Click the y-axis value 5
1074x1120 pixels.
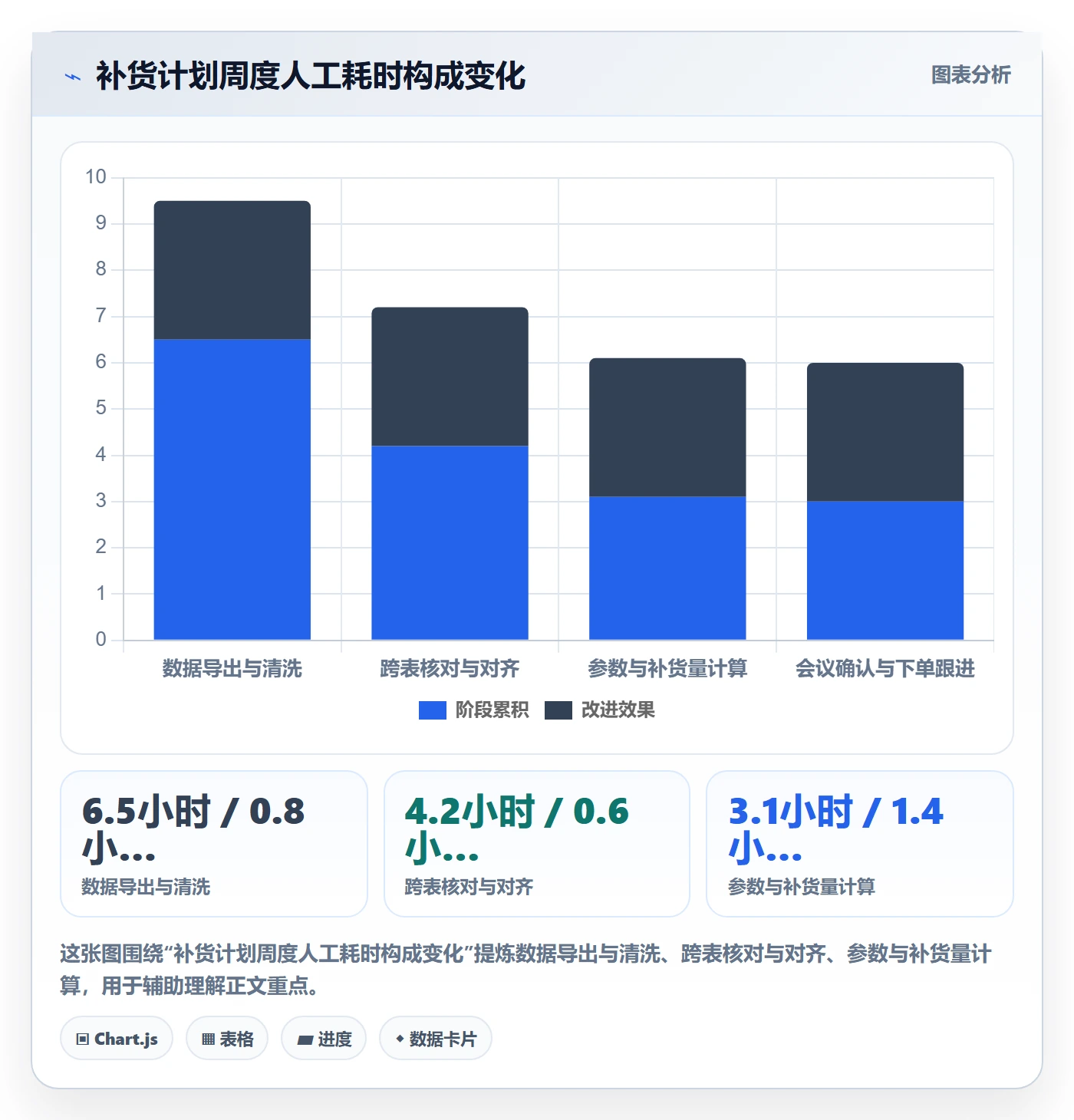101,408
